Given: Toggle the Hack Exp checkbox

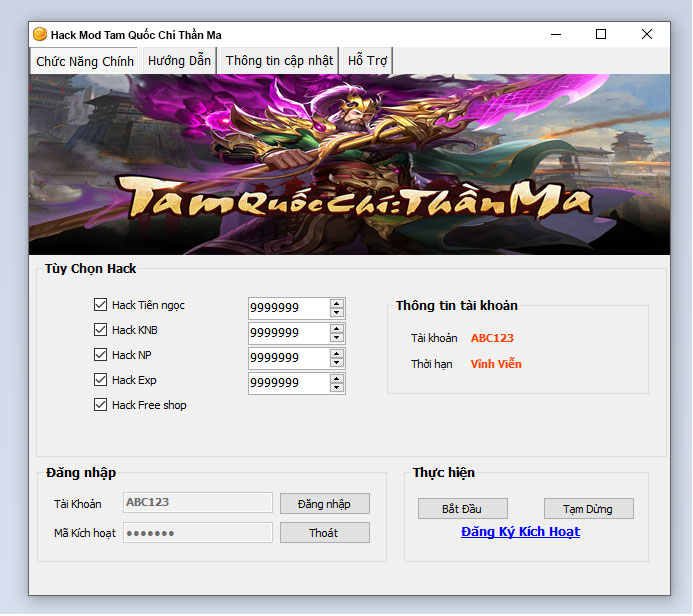Looking at the screenshot, I should (100, 380).
